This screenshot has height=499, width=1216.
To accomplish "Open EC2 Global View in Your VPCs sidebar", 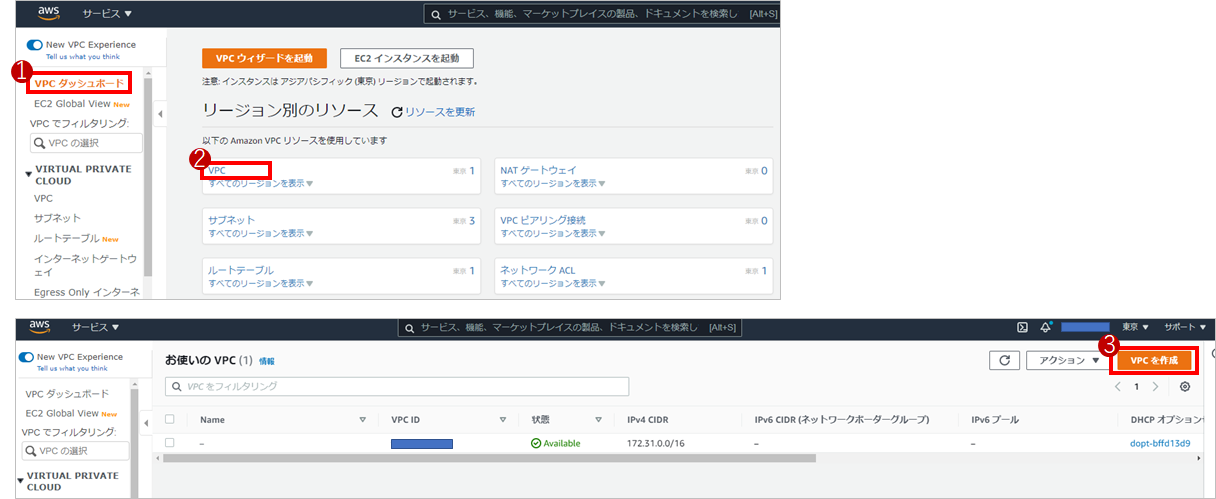I will 62,413.
